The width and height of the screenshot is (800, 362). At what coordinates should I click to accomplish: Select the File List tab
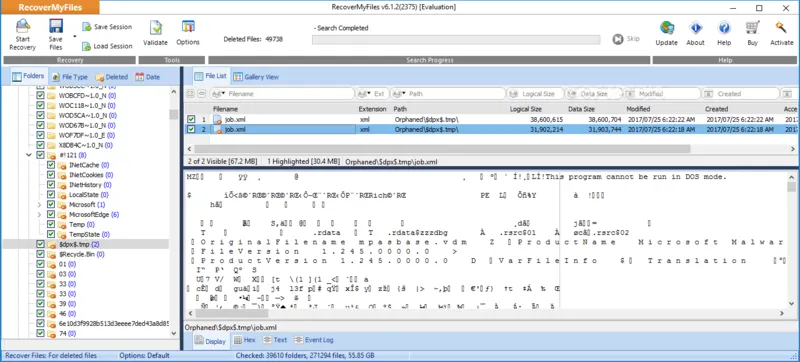(x=210, y=76)
